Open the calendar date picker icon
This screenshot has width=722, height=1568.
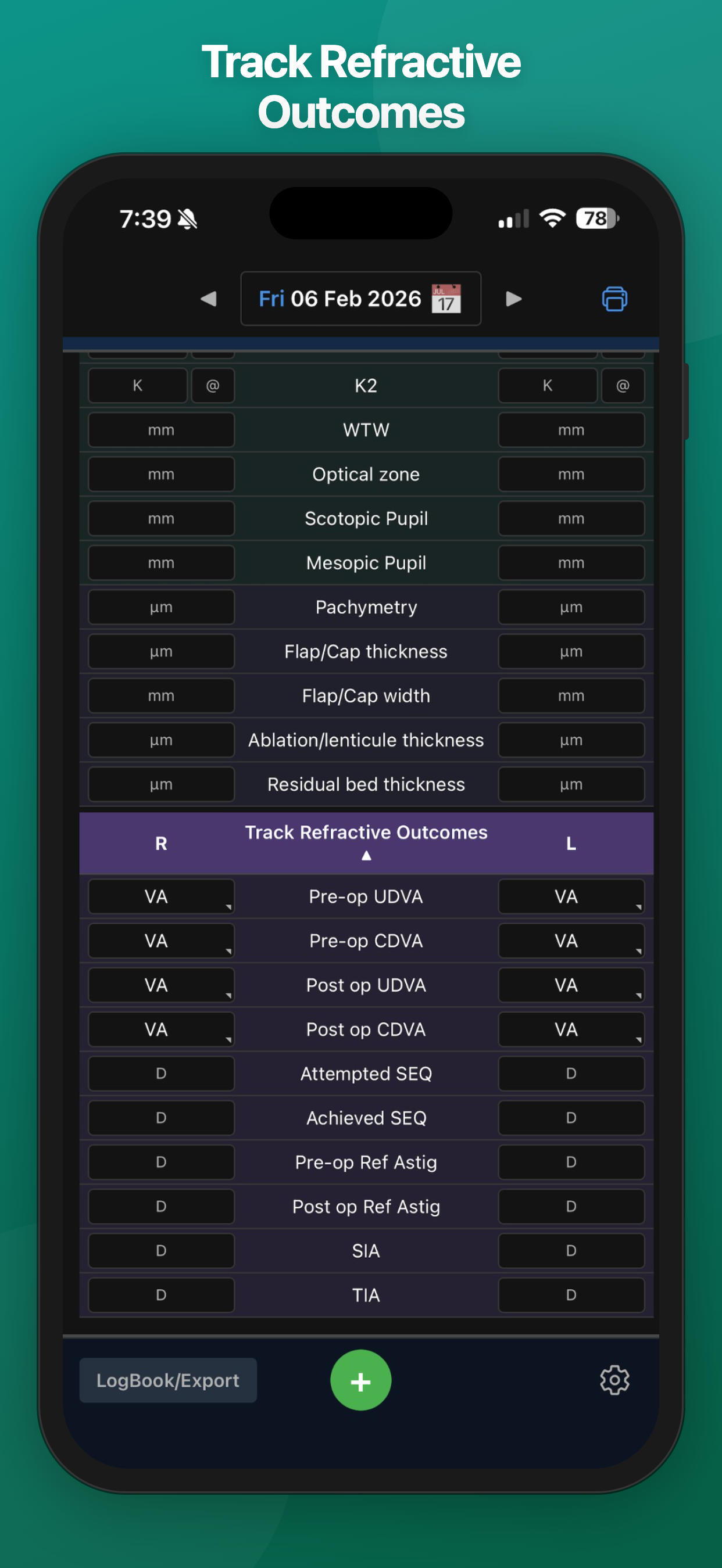(x=446, y=299)
